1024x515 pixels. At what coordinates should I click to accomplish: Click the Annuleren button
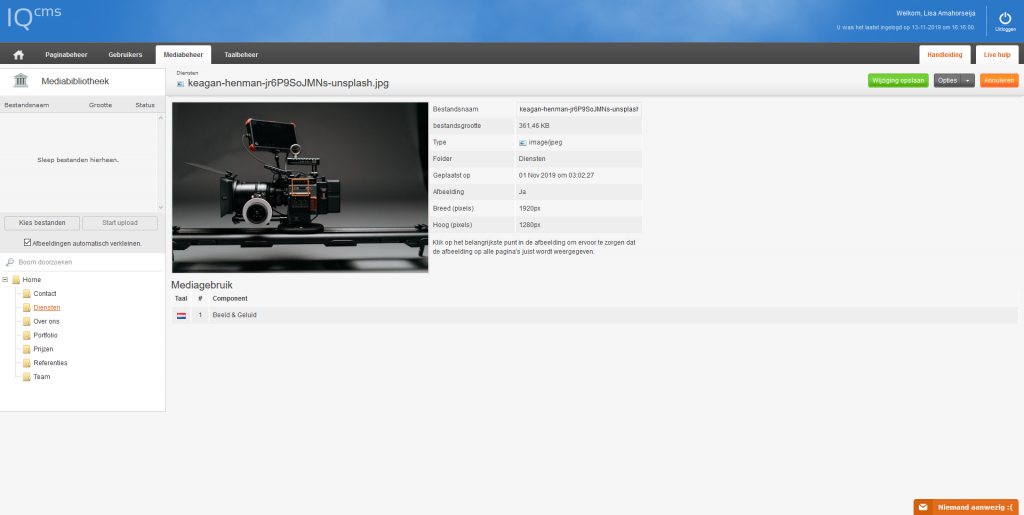pos(999,81)
